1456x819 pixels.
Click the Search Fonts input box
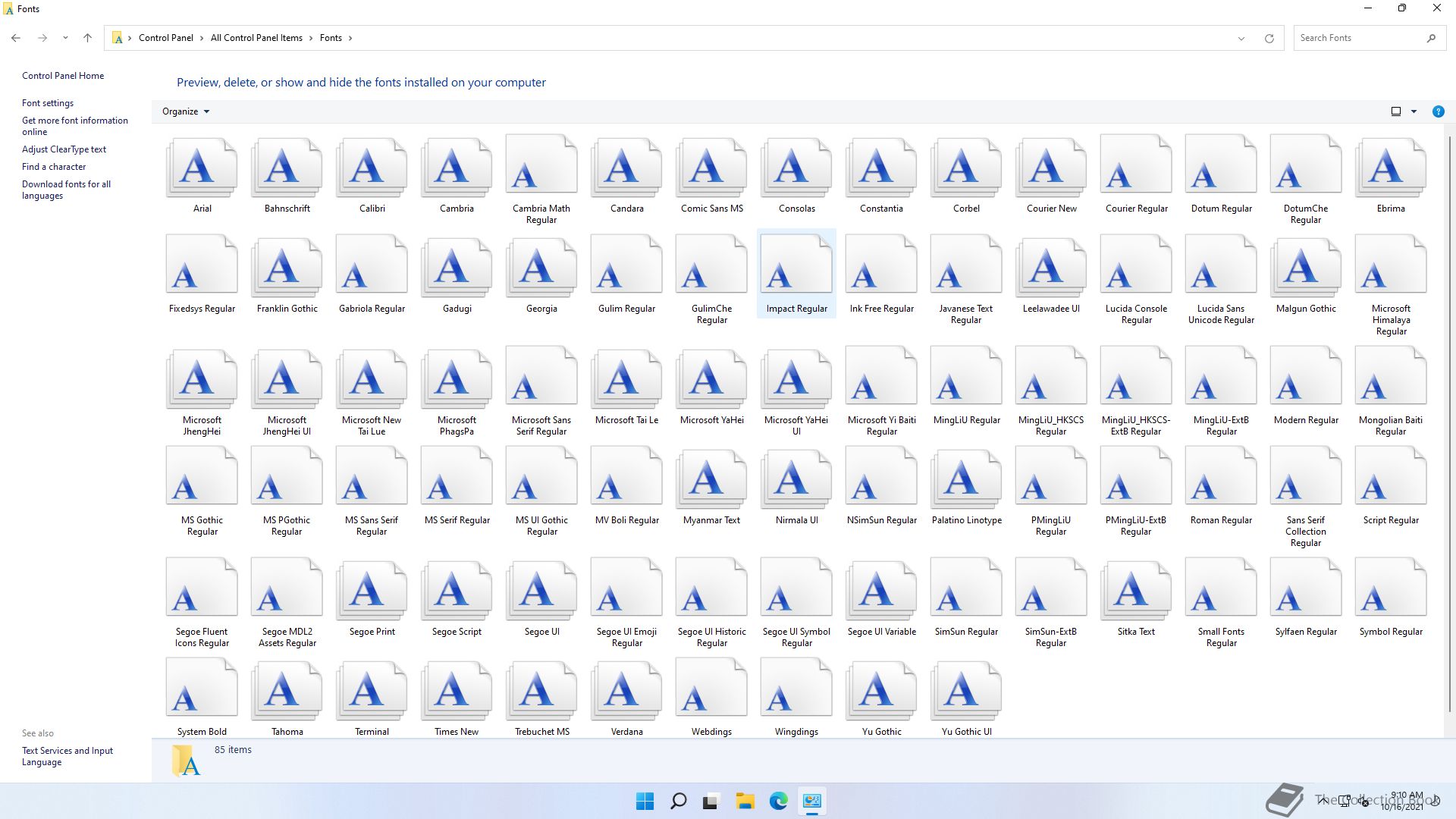pyautogui.click(x=1357, y=38)
